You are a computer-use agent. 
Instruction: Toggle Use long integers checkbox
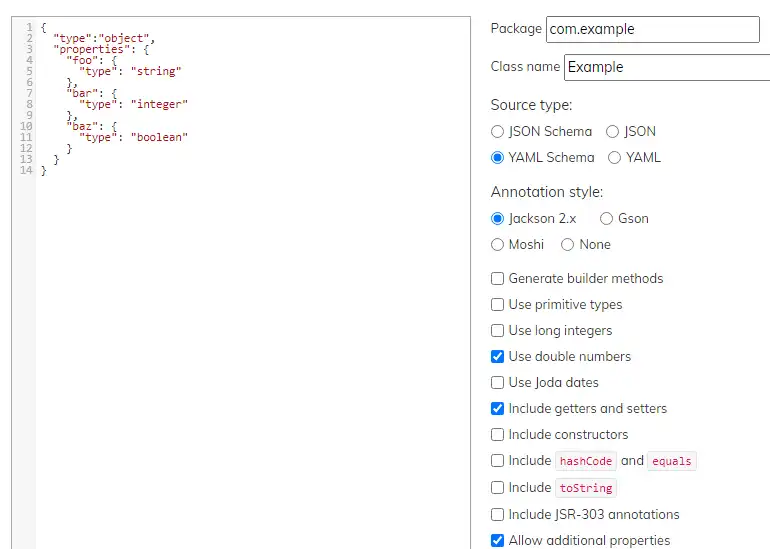pyautogui.click(x=498, y=331)
